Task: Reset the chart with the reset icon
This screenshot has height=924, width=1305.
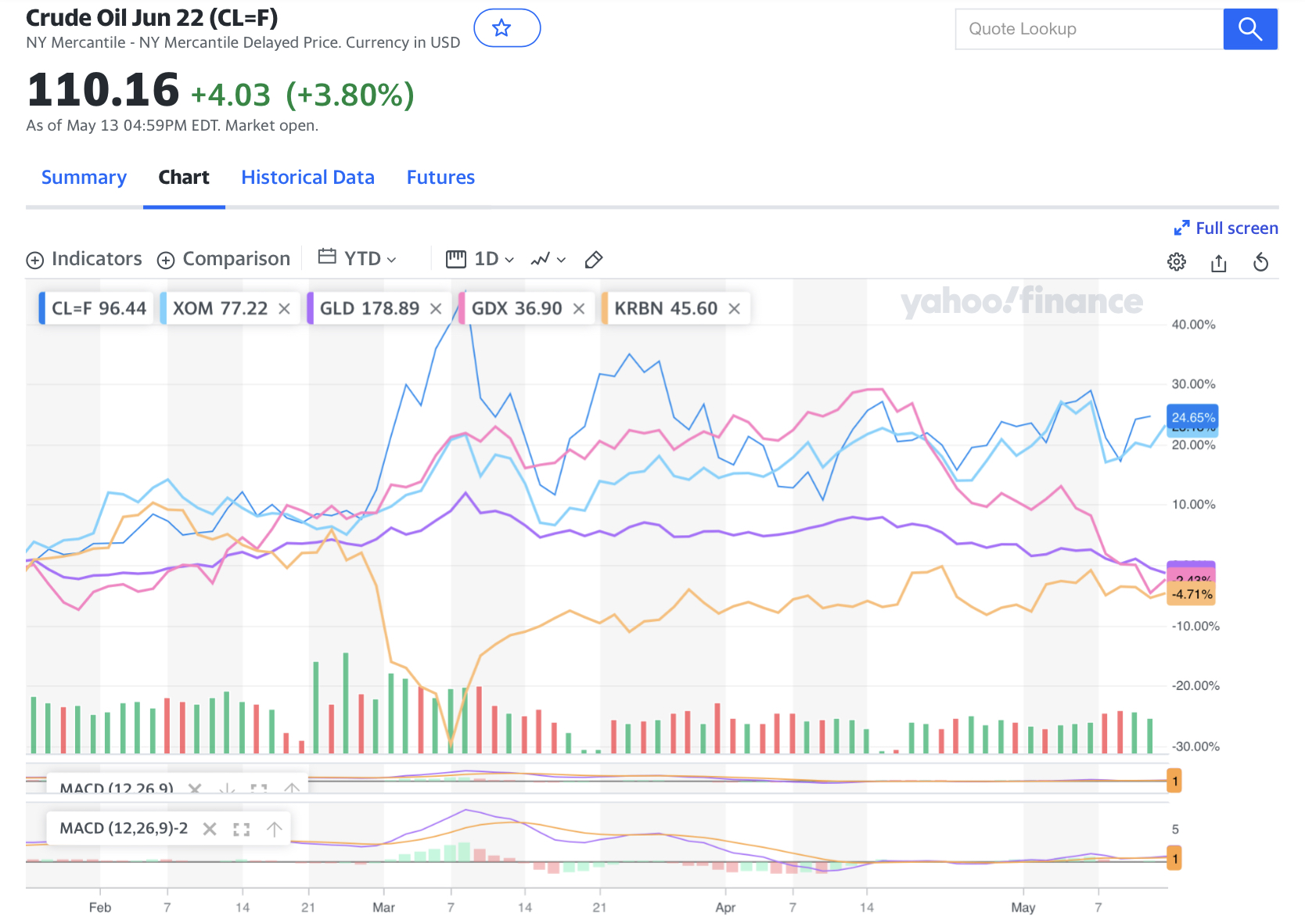Action: [1260, 262]
